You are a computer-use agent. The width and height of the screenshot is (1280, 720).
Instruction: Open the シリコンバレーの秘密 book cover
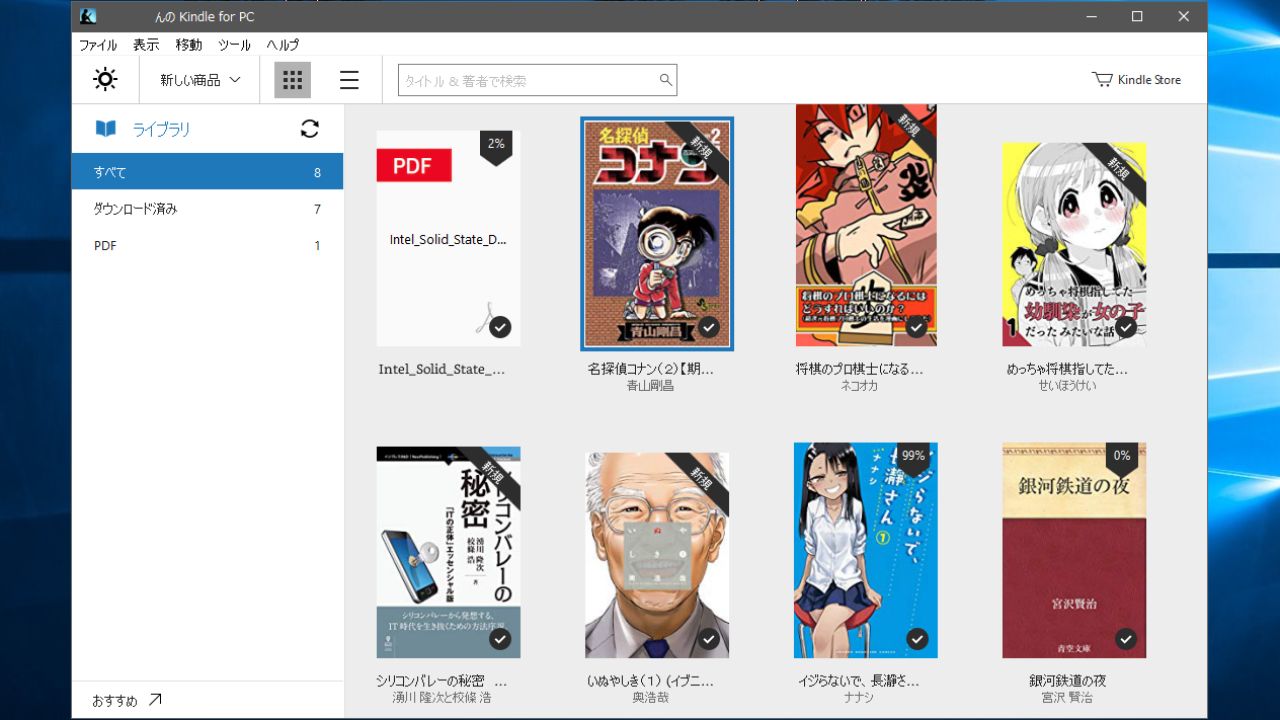click(x=448, y=552)
